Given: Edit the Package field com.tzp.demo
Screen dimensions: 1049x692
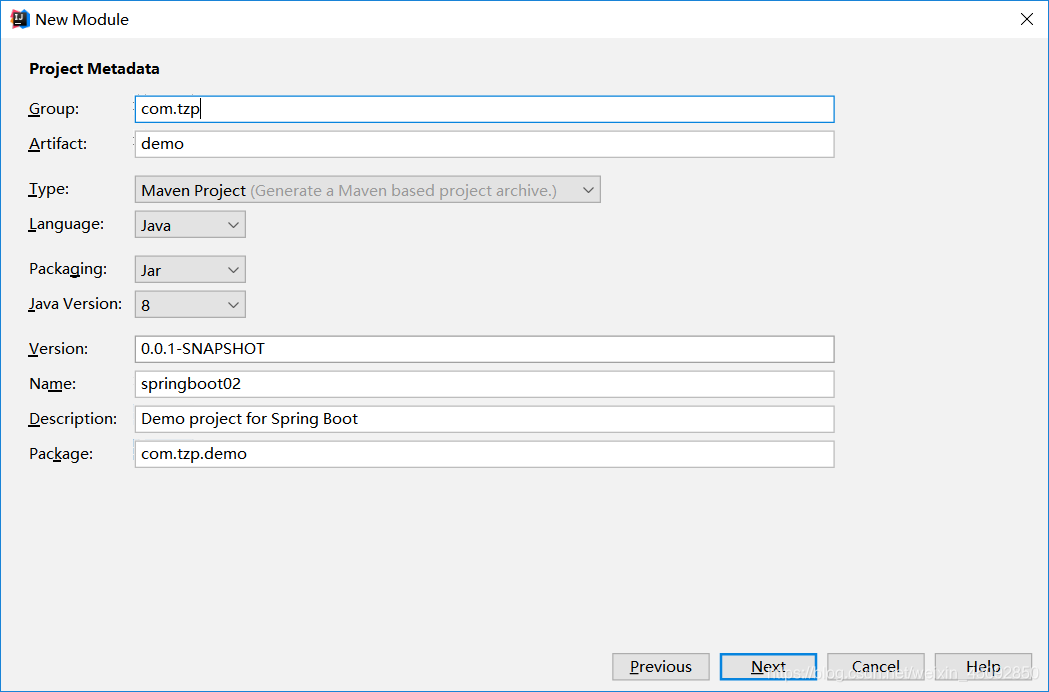Looking at the screenshot, I should pyautogui.click(x=484, y=454).
